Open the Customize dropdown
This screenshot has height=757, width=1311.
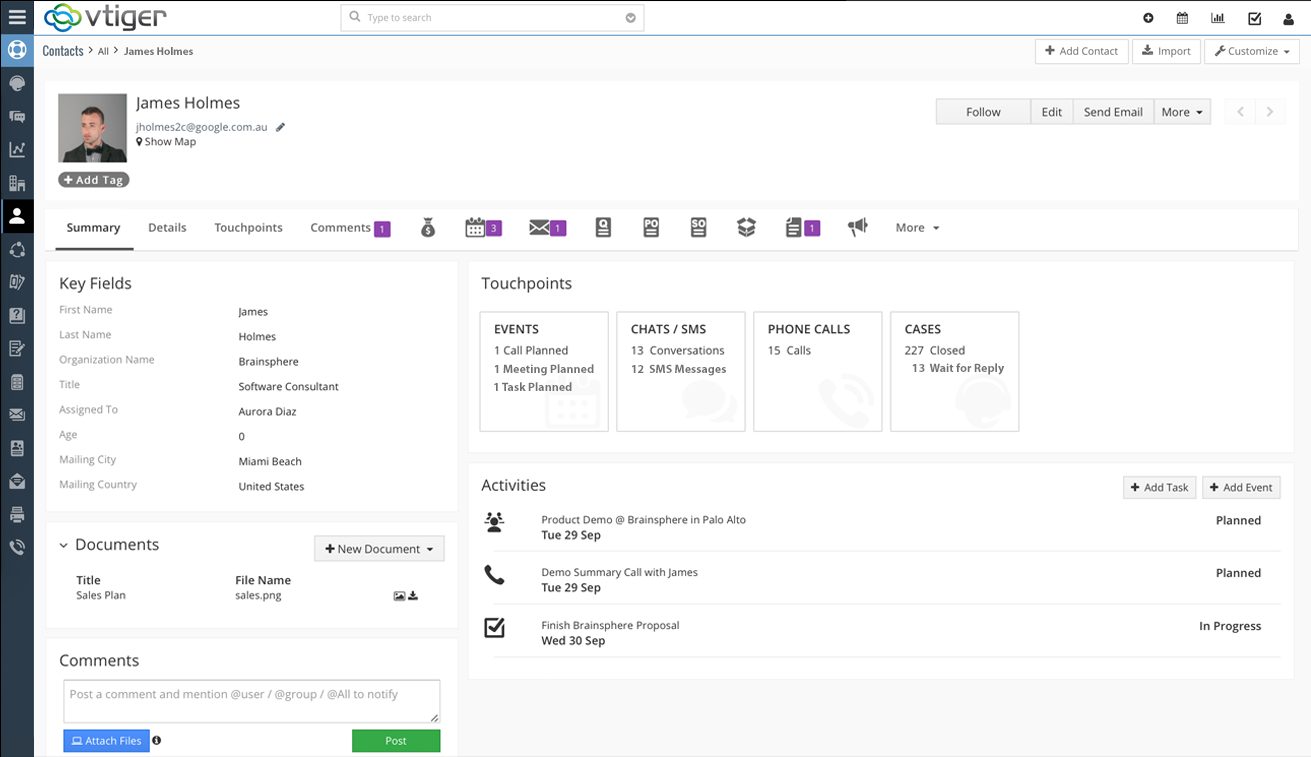tap(1252, 51)
